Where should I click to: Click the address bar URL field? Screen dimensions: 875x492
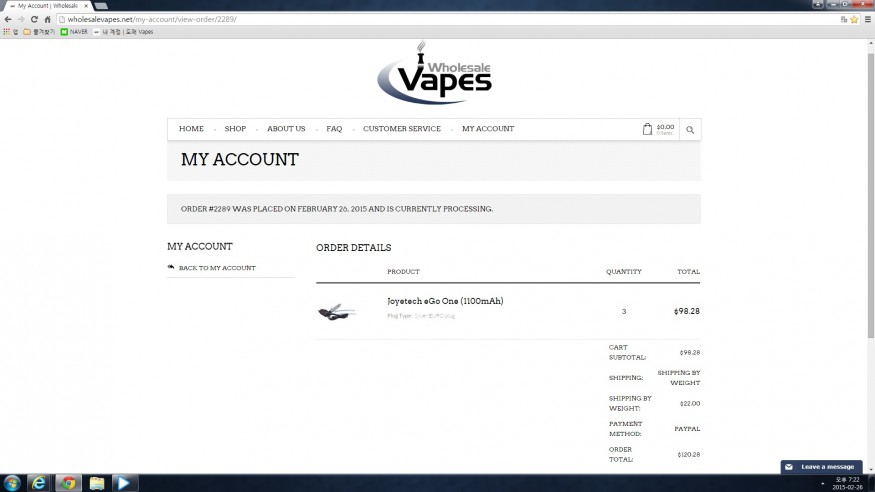(x=446, y=19)
